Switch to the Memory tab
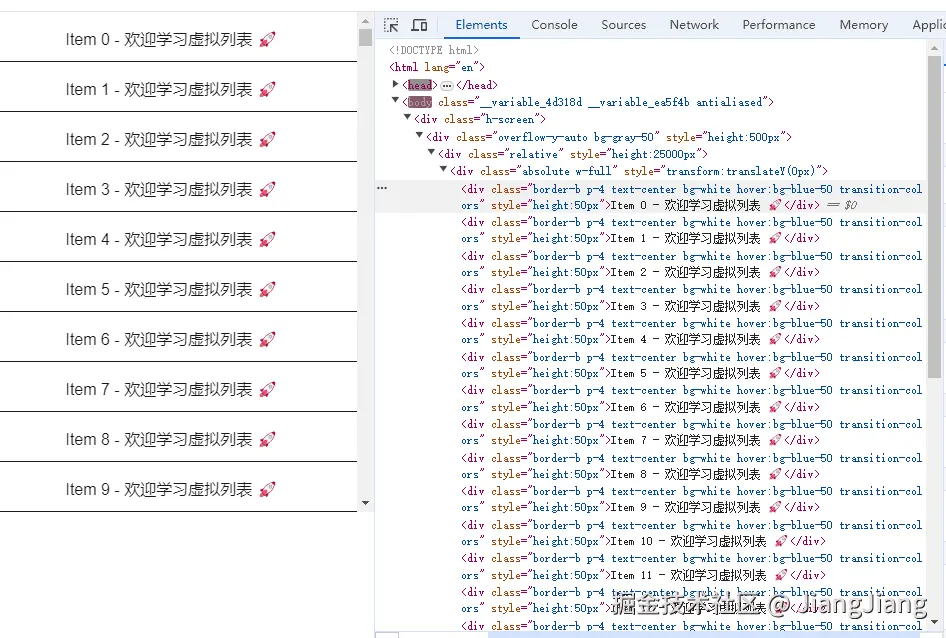 pos(862,24)
